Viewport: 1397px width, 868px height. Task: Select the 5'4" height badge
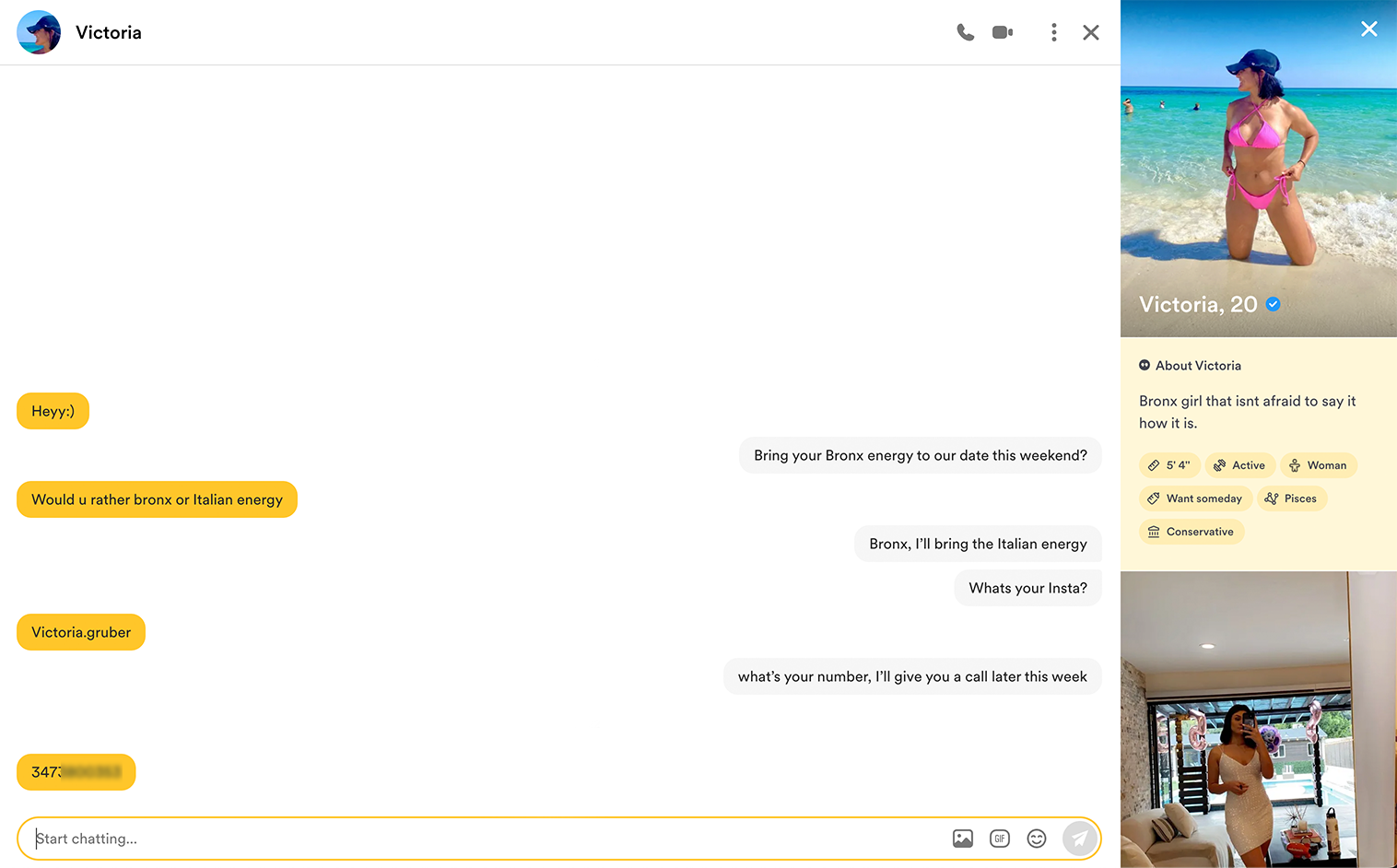[1169, 465]
